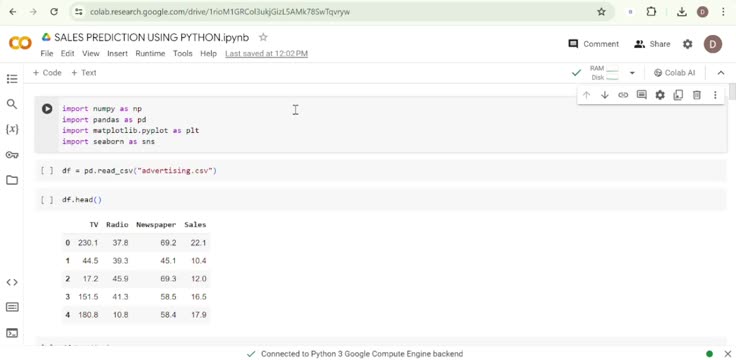Delete the cell with the trash icon
This screenshot has height=360, width=736.
[697, 95]
